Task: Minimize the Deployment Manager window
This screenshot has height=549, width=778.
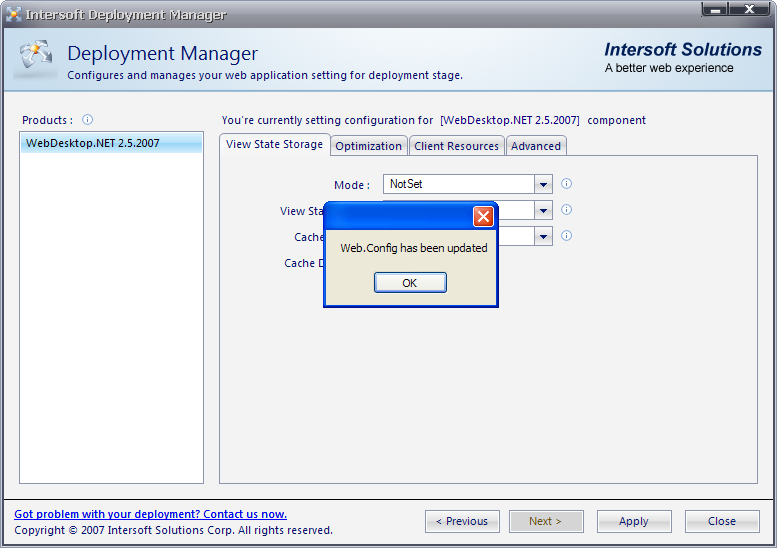Action: point(715,10)
